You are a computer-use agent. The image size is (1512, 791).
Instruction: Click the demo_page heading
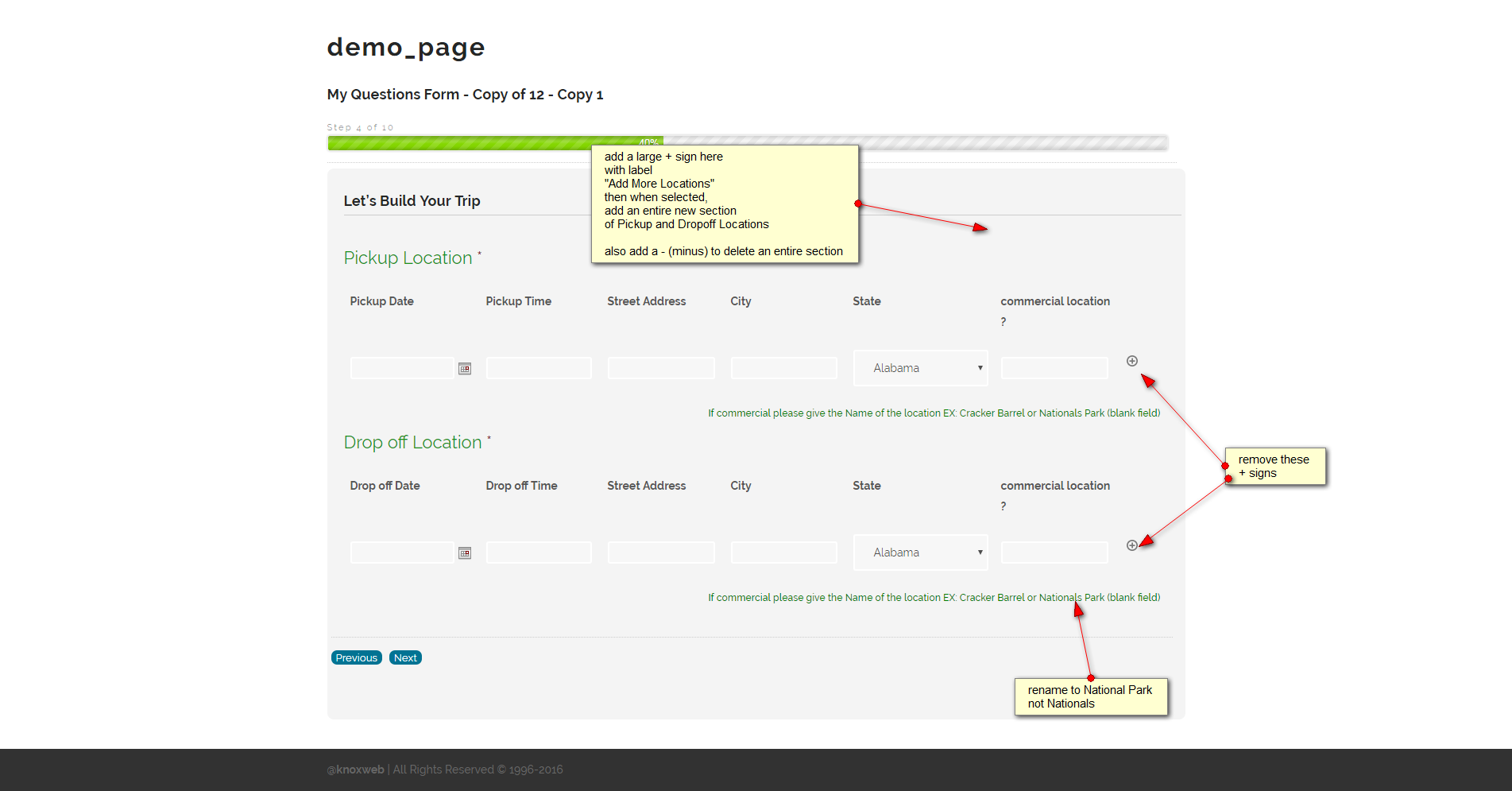(406, 48)
